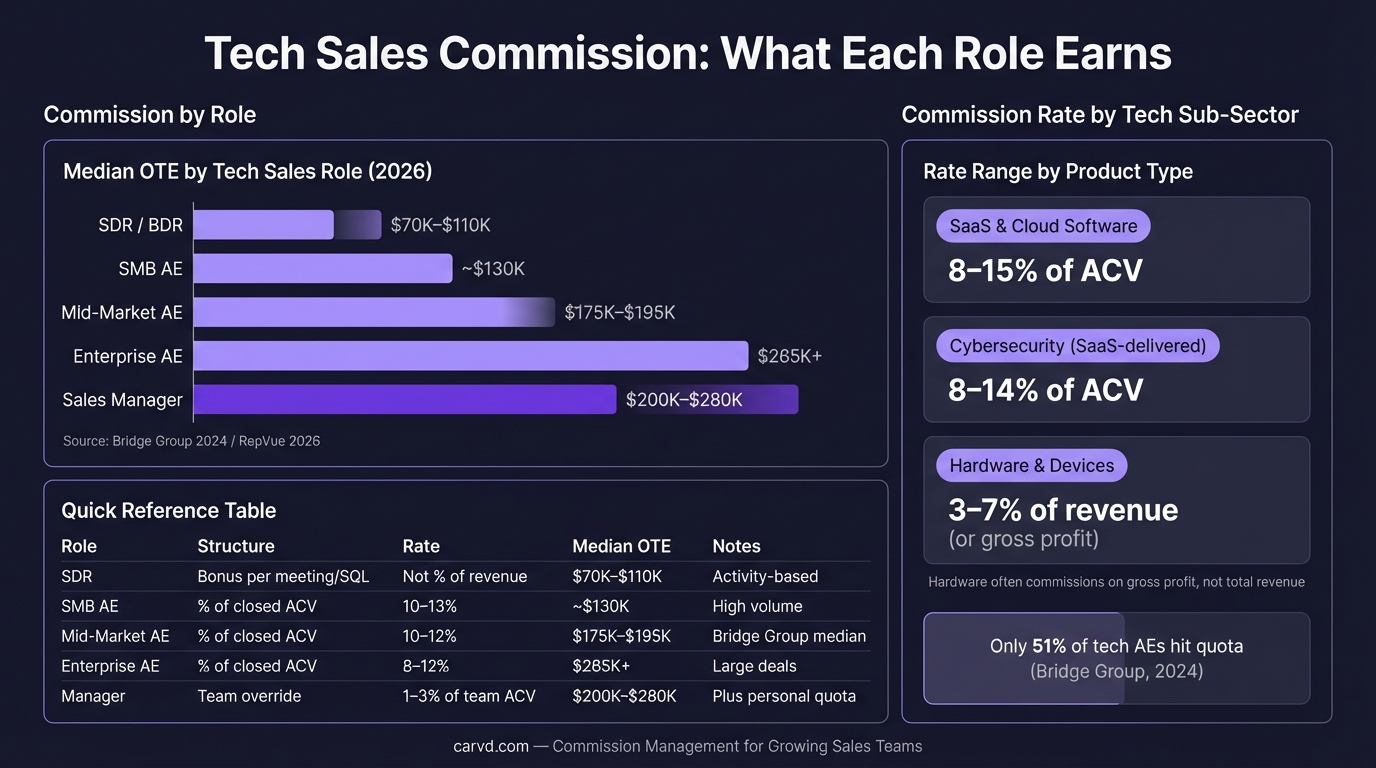Click the Bridge Group source citation text
Viewport: 1376px width, 768px height.
[191, 441]
